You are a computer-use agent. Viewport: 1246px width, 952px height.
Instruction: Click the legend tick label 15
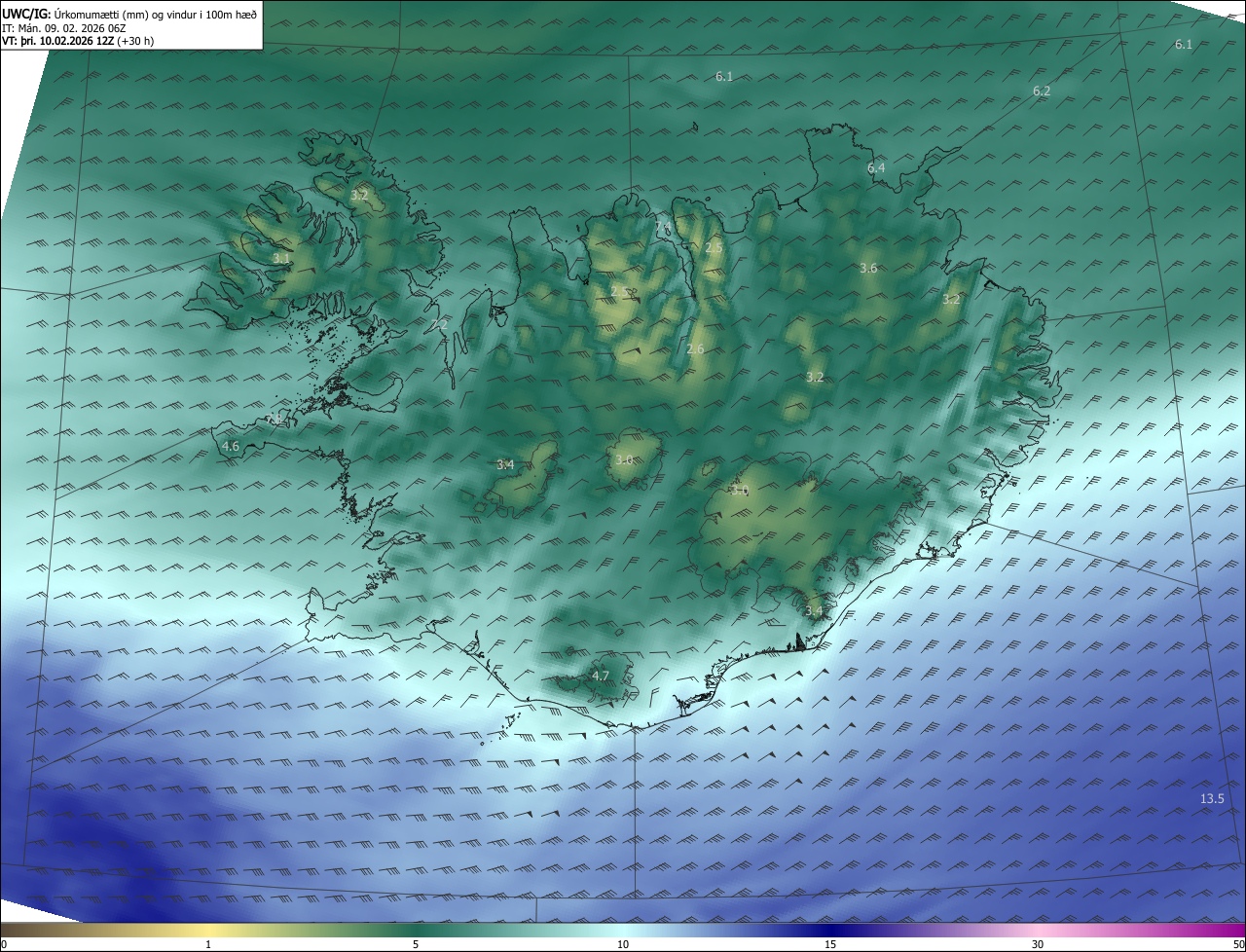point(830,944)
